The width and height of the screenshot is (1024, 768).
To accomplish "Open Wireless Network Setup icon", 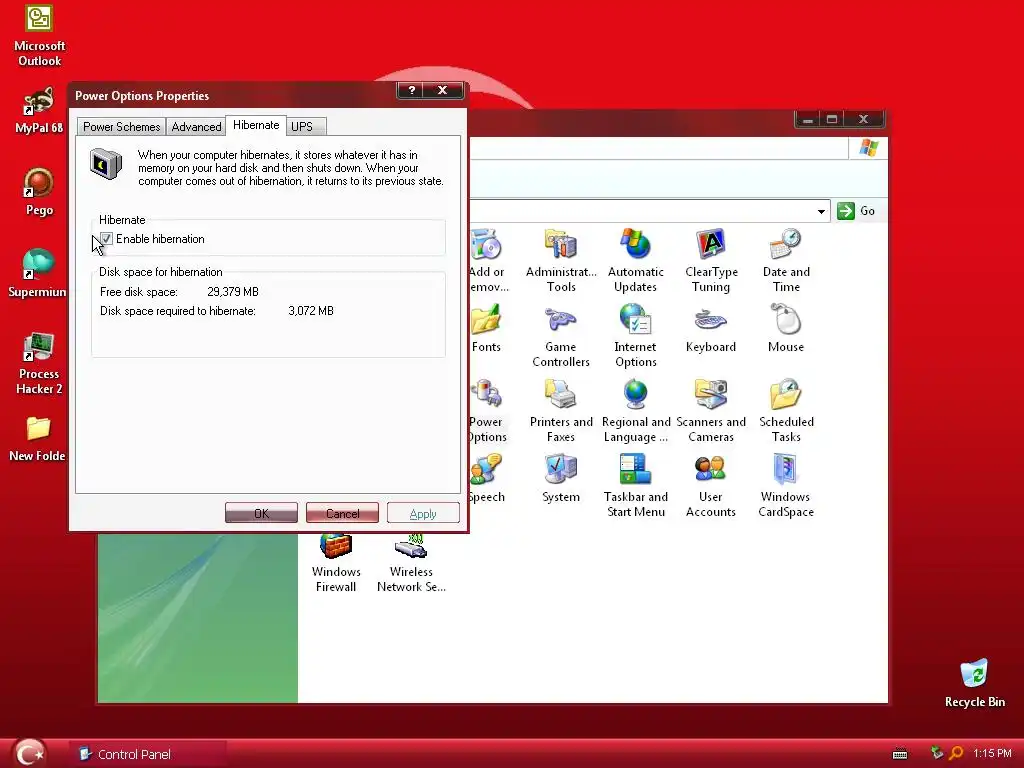I will point(411,563).
